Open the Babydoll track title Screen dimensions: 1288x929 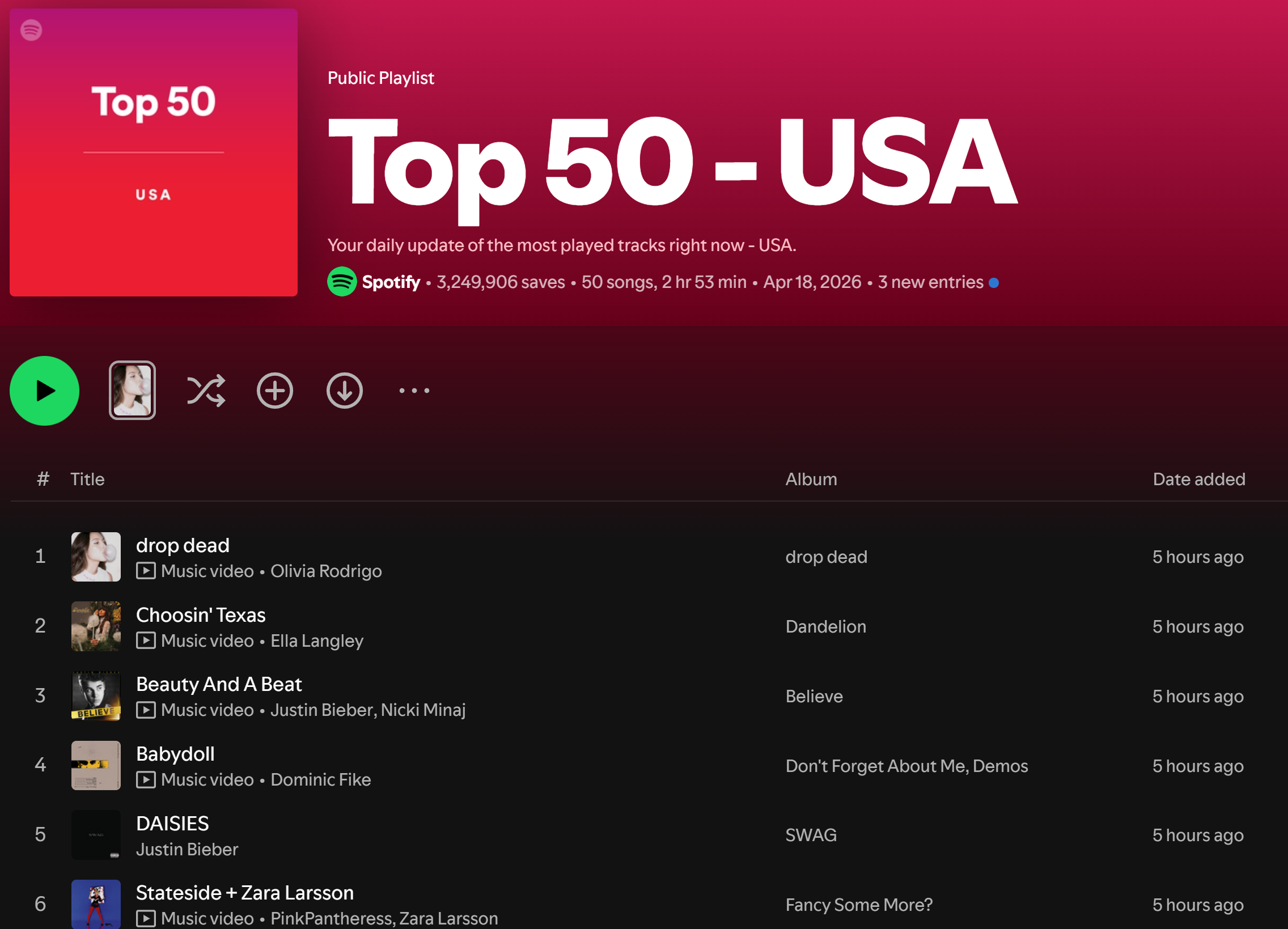[x=176, y=754]
